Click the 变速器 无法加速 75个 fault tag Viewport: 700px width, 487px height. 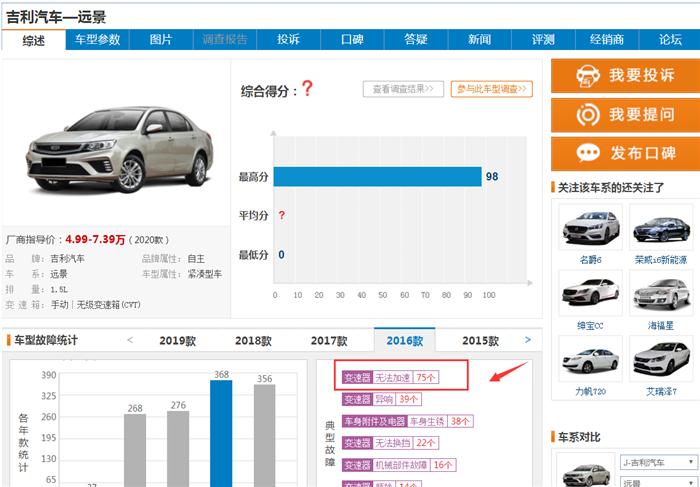(x=391, y=378)
